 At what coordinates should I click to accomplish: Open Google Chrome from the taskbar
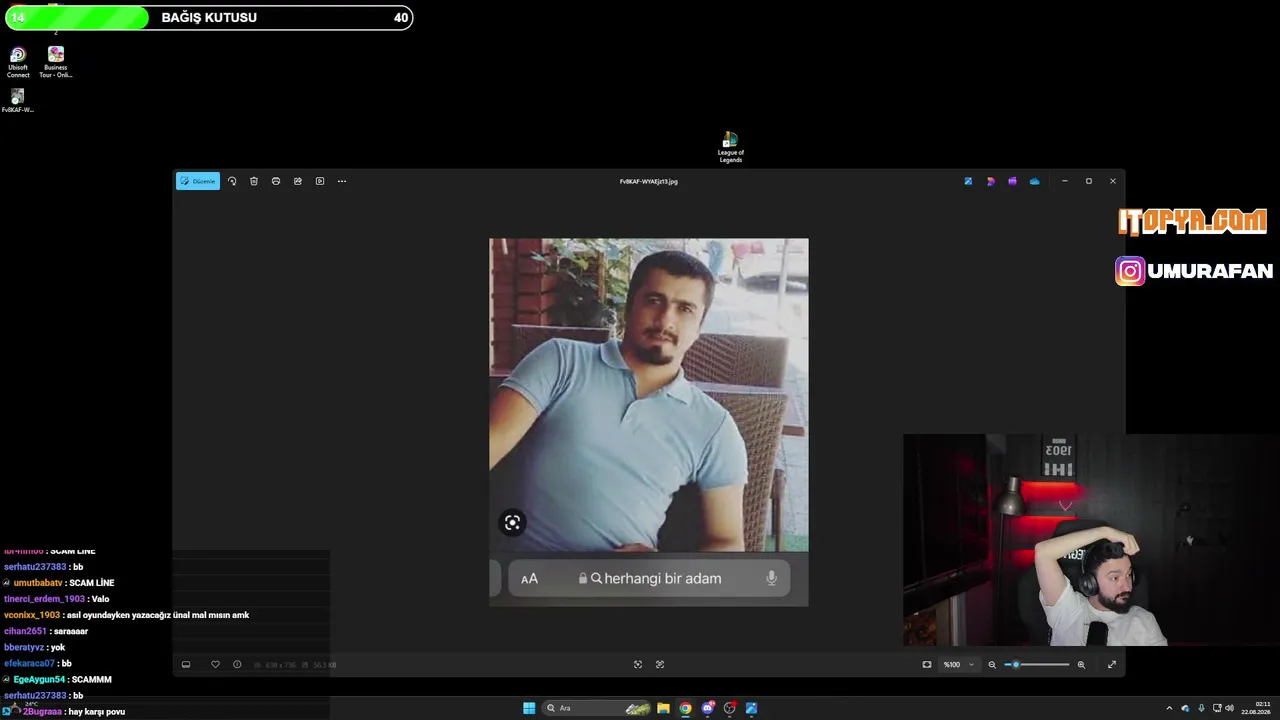pyautogui.click(x=685, y=708)
